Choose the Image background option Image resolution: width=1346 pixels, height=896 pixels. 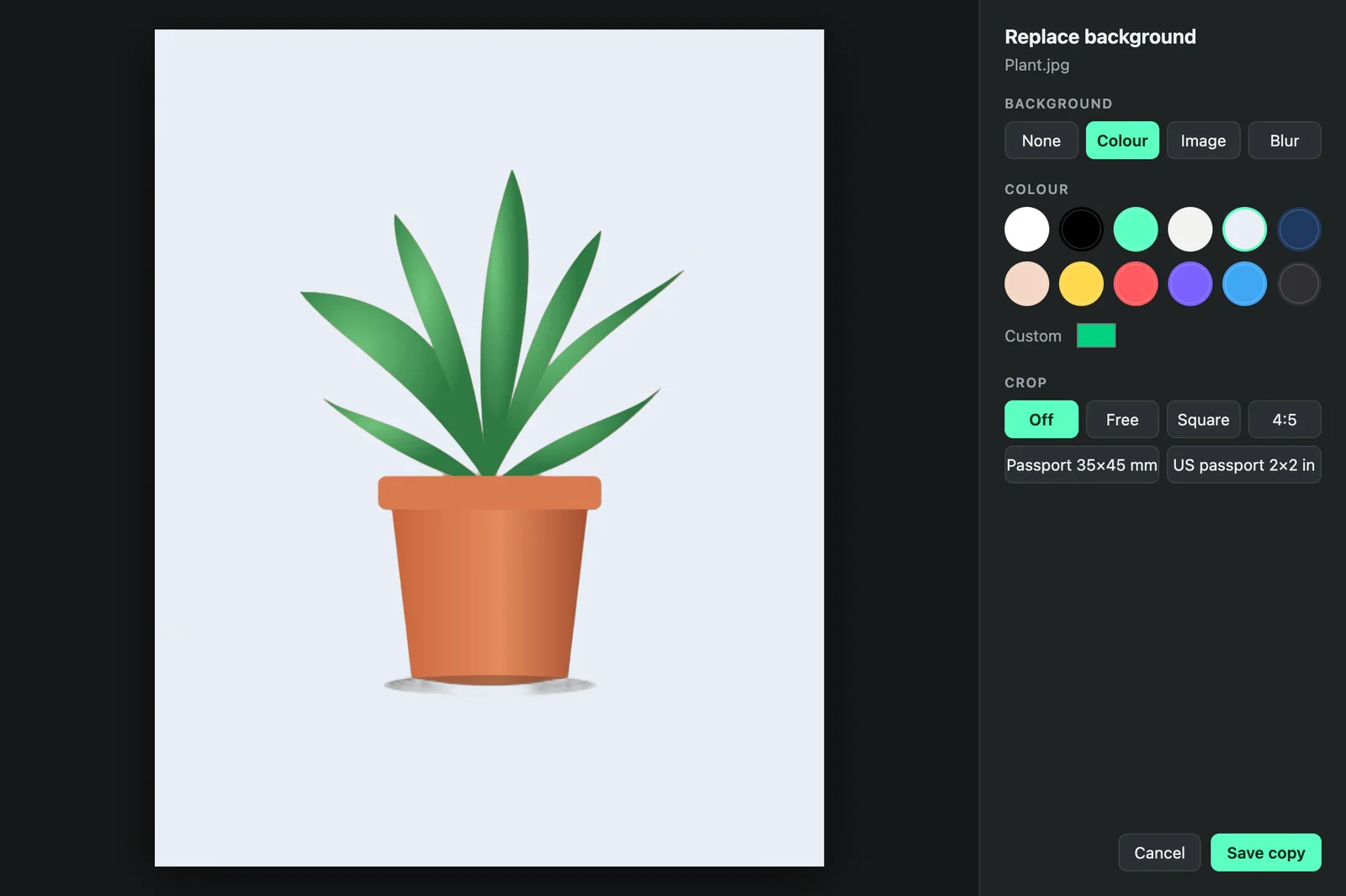(1203, 140)
